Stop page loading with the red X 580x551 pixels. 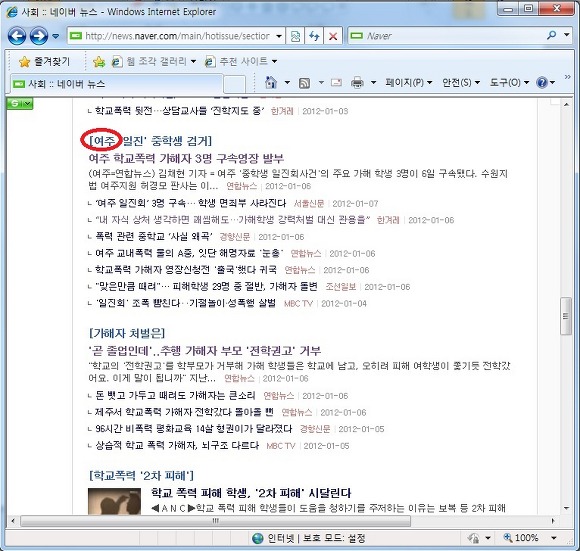coord(333,36)
